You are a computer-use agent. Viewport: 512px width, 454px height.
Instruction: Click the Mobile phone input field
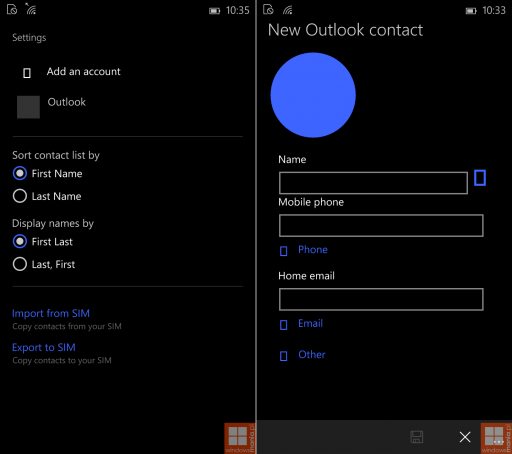(381, 226)
